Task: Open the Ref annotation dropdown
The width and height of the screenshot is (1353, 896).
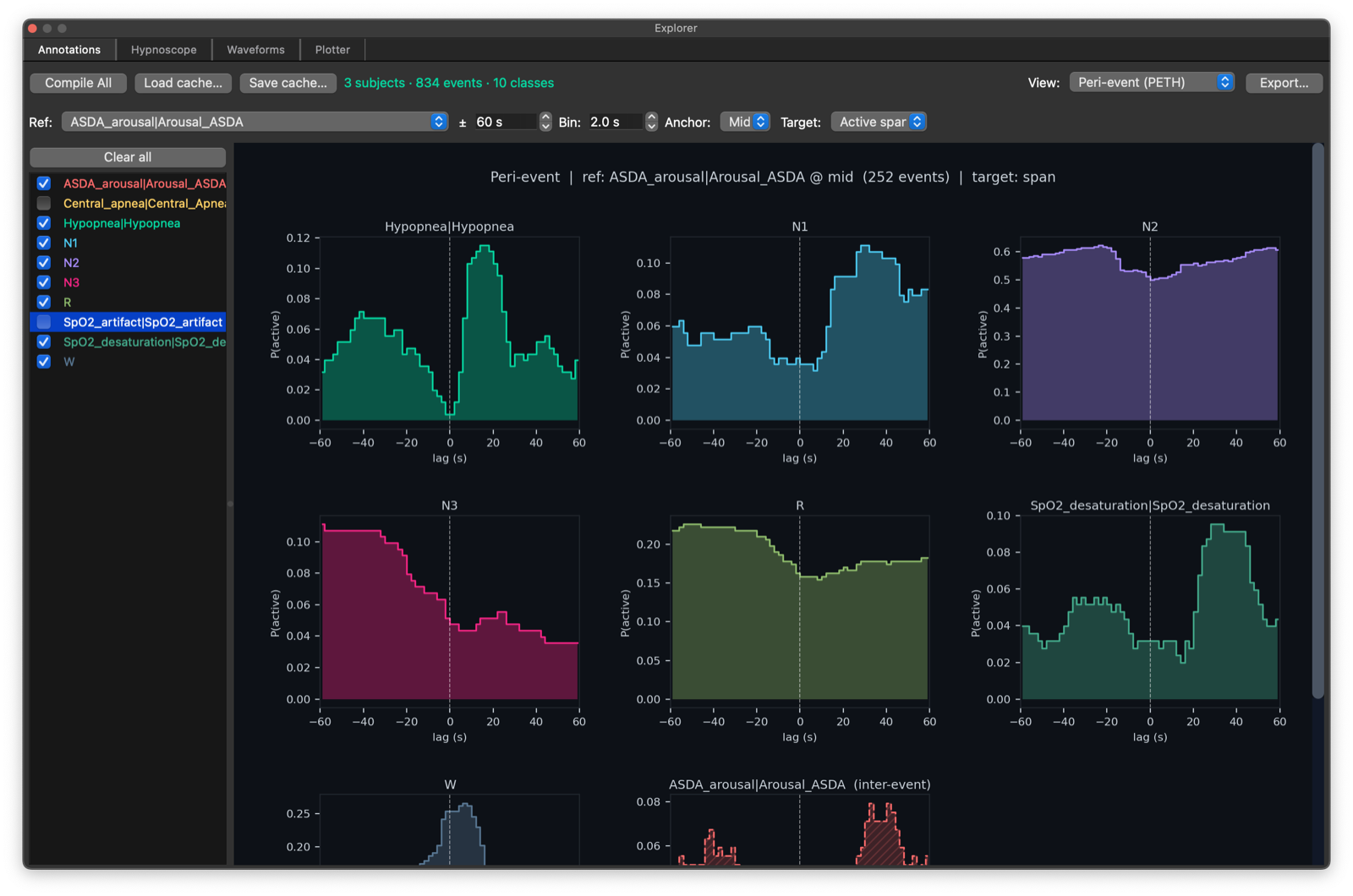Action: click(x=255, y=122)
